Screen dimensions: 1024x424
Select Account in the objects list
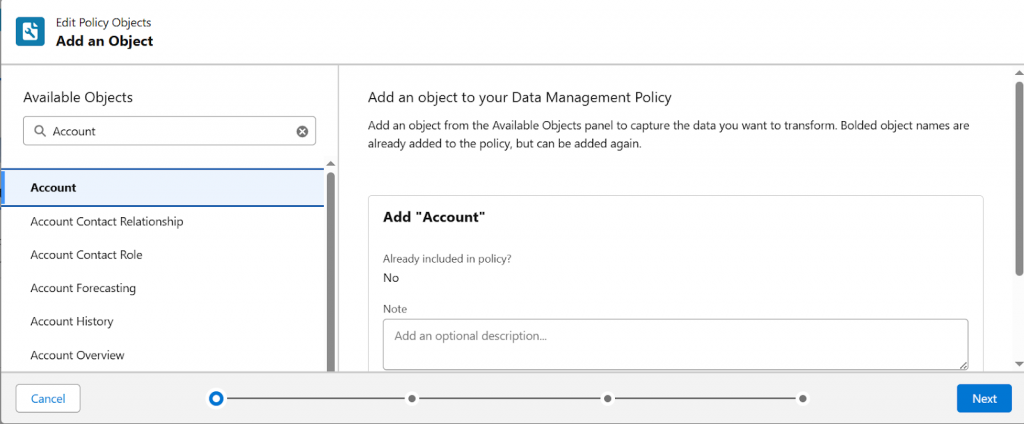(54, 188)
